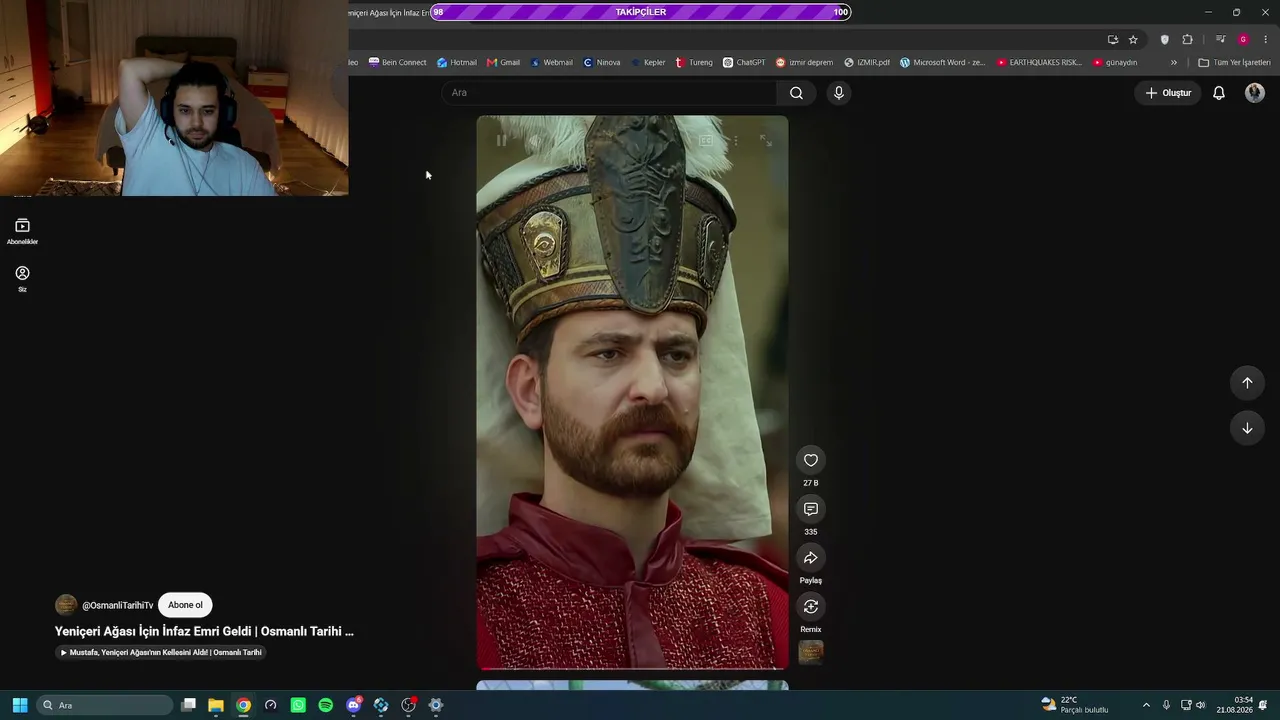Go to the previous Short with up arrow

(x=1247, y=382)
